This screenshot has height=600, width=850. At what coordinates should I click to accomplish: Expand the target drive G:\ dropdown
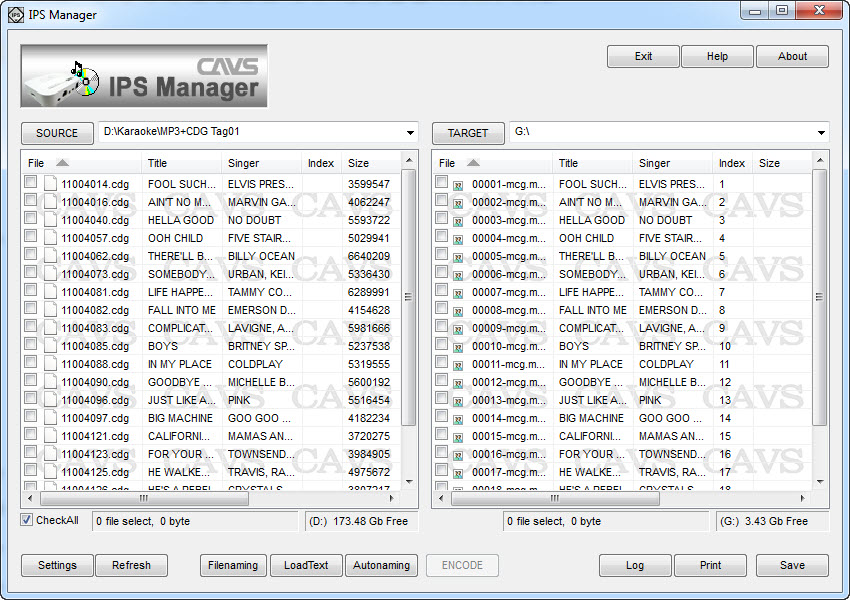coord(821,133)
